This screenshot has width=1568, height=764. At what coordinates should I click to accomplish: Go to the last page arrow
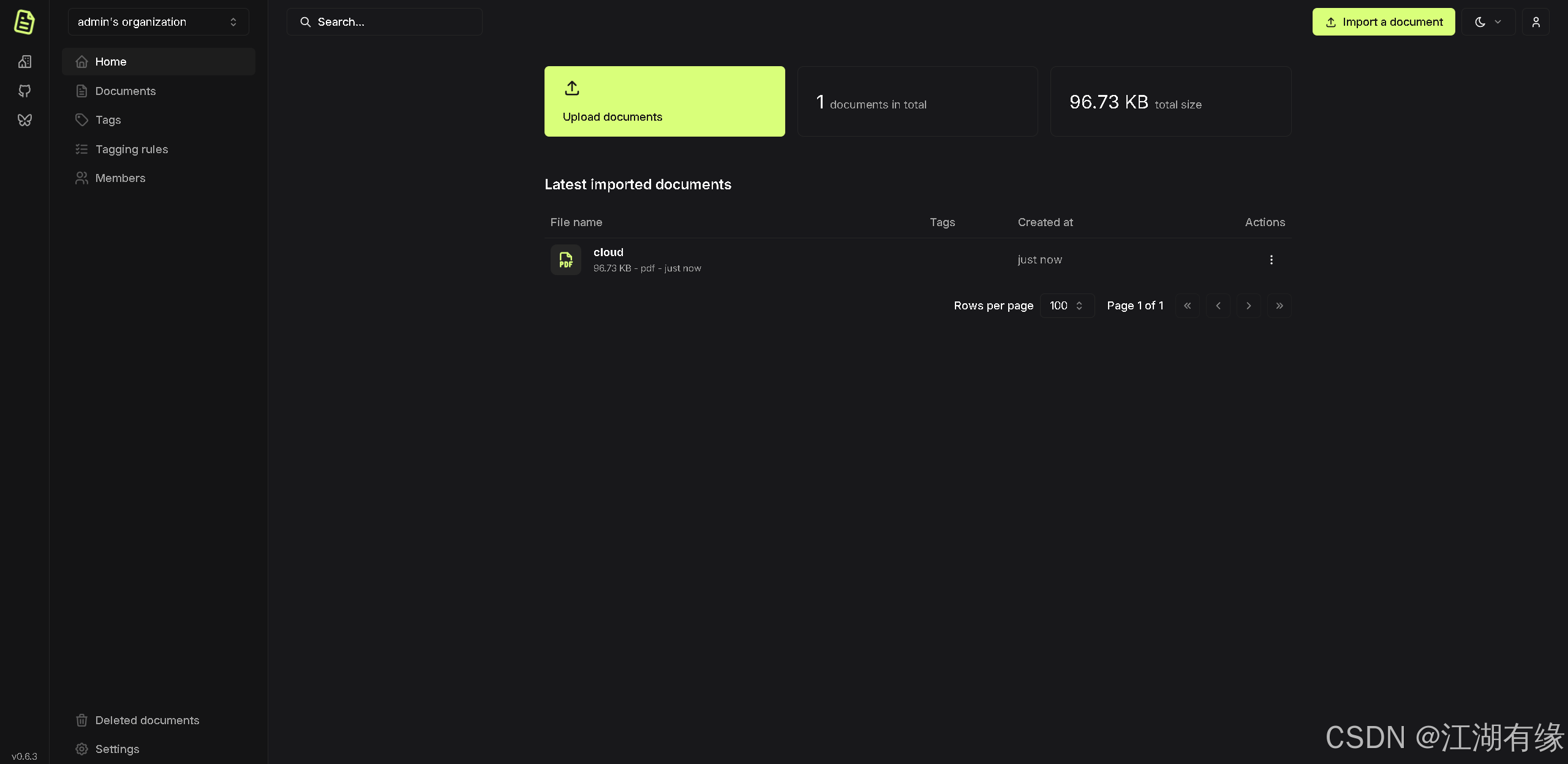coord(1279,306)
